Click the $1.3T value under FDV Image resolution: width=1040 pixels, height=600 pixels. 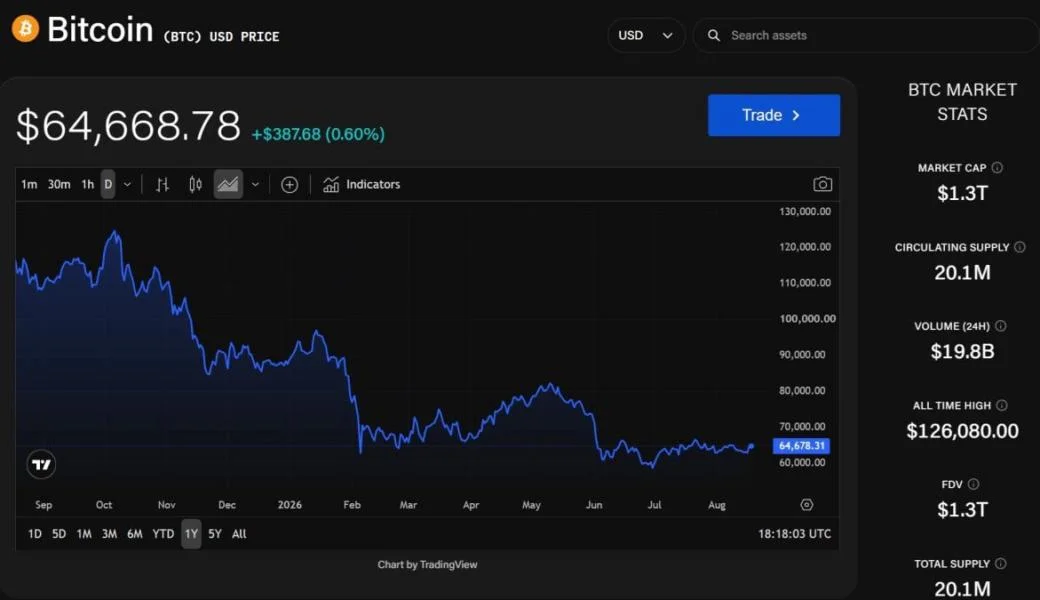coord(962,509)
